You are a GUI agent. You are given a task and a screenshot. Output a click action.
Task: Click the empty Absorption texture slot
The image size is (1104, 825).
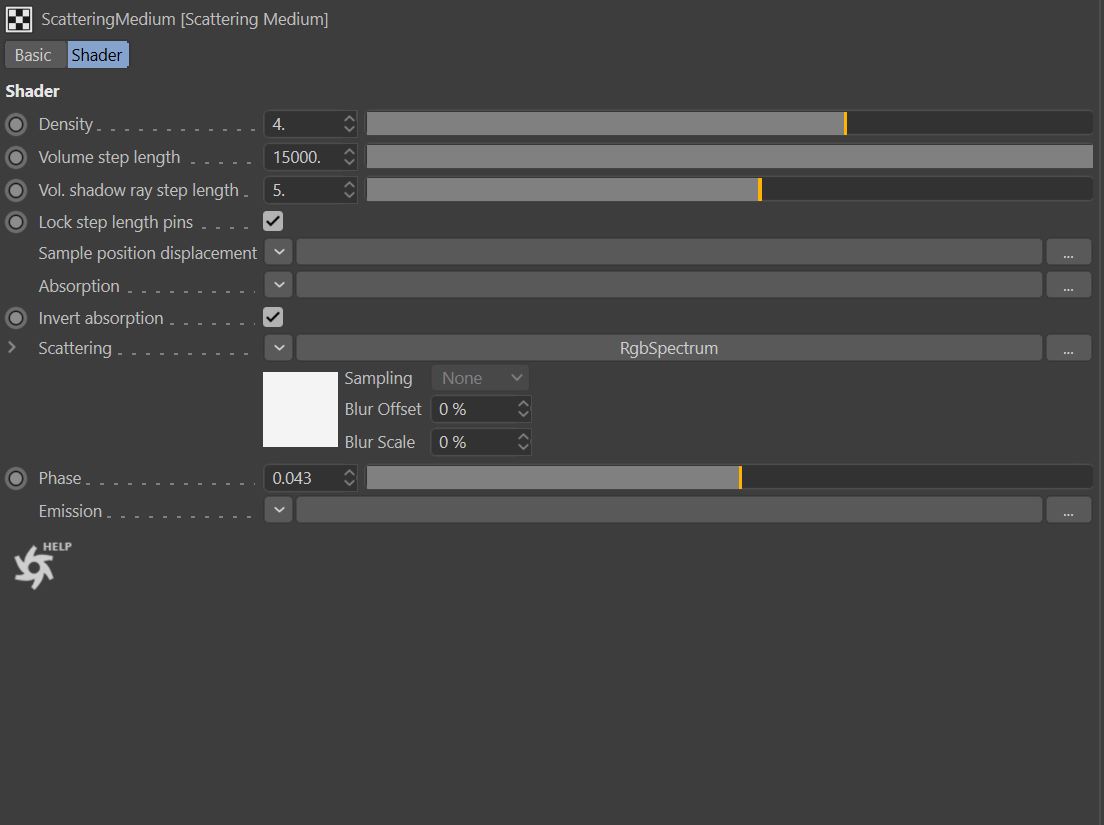(669, 285)
